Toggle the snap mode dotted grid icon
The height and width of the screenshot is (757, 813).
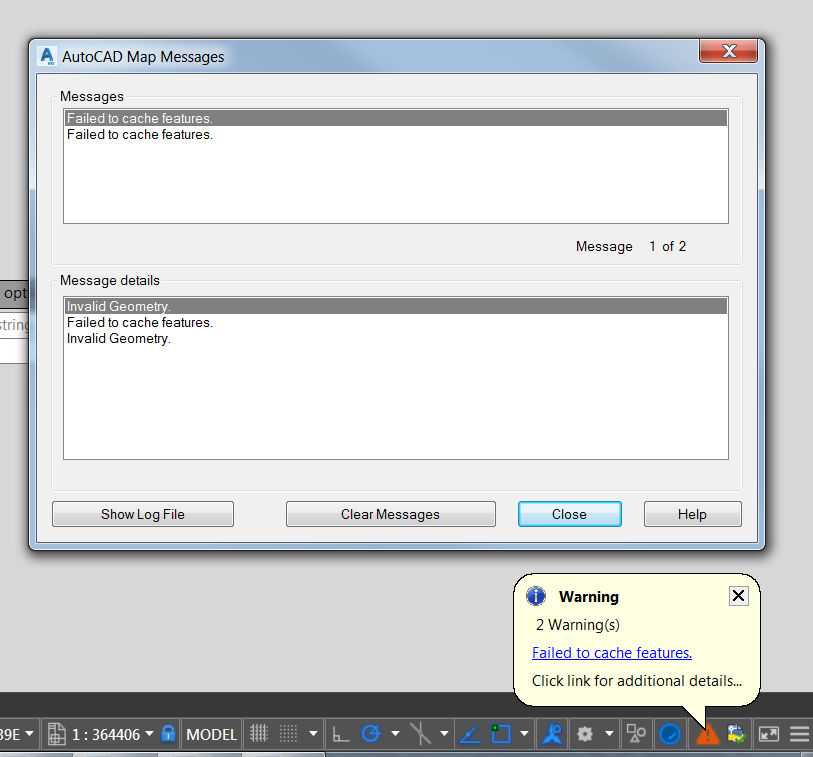pos(288,733)
